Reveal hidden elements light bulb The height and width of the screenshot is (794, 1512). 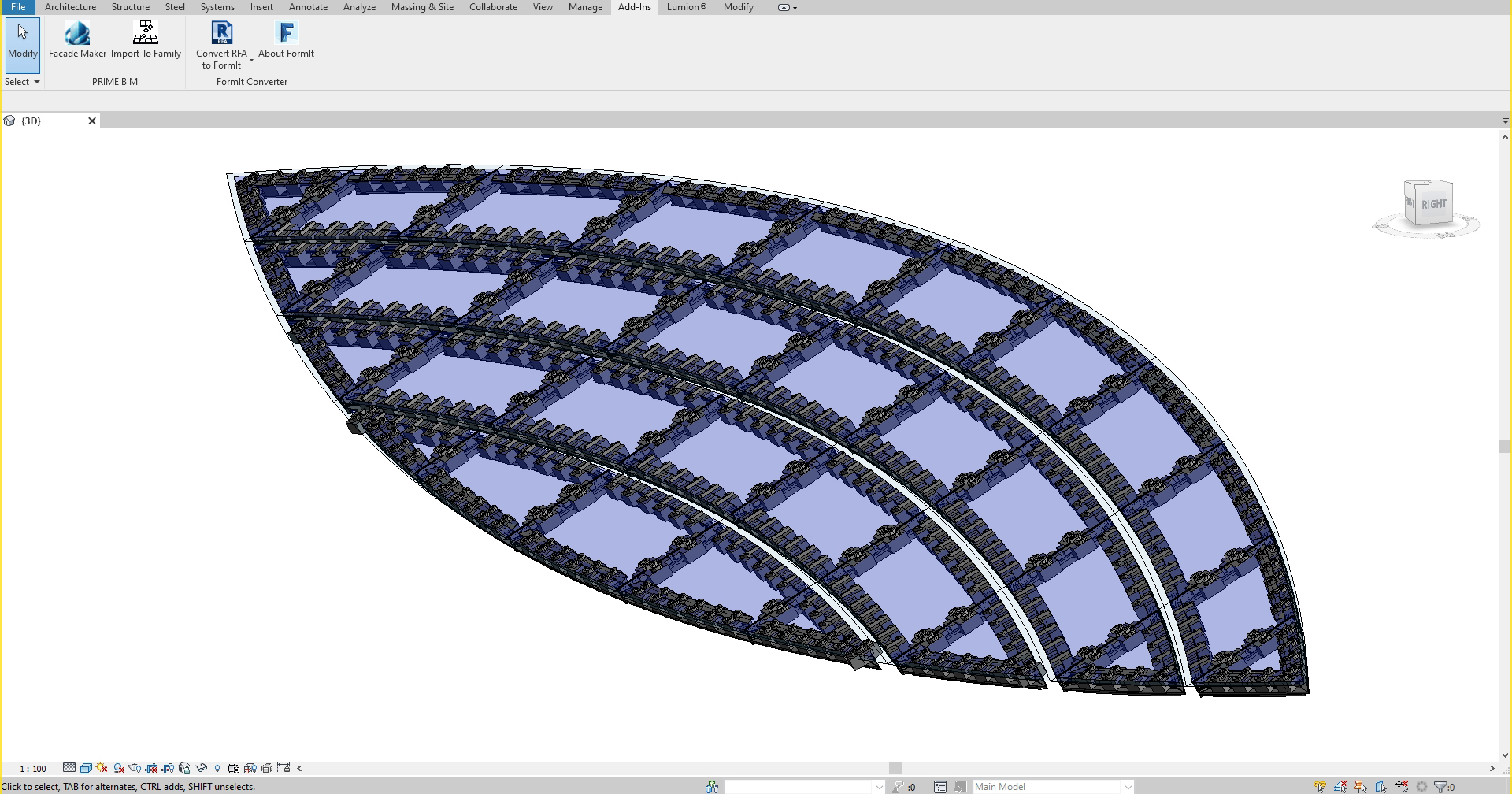pos(217,768)
